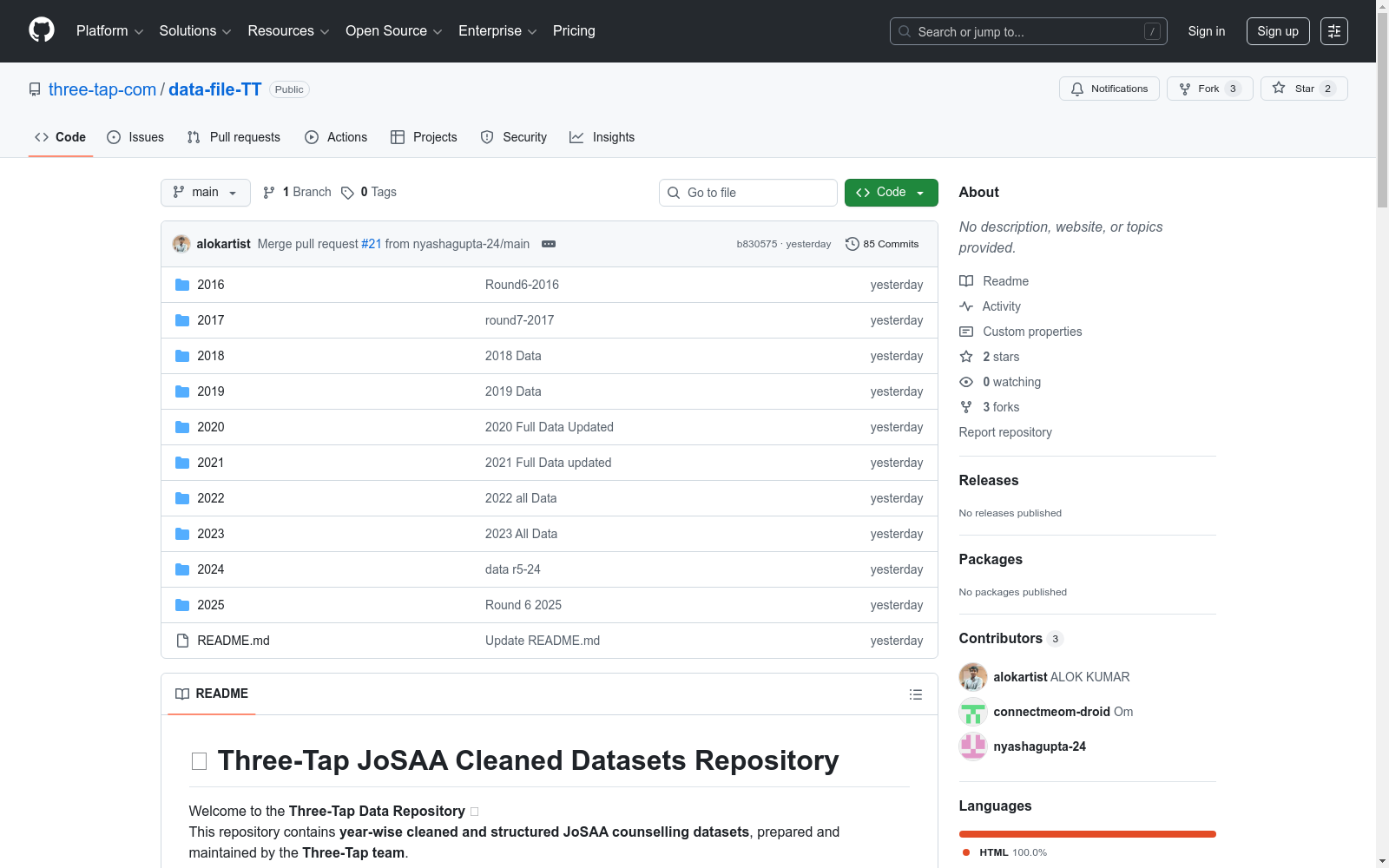This screenshot has width=1389, height=868.
Task: Click the Custom properties icon
Action: (x=966, y=332)
